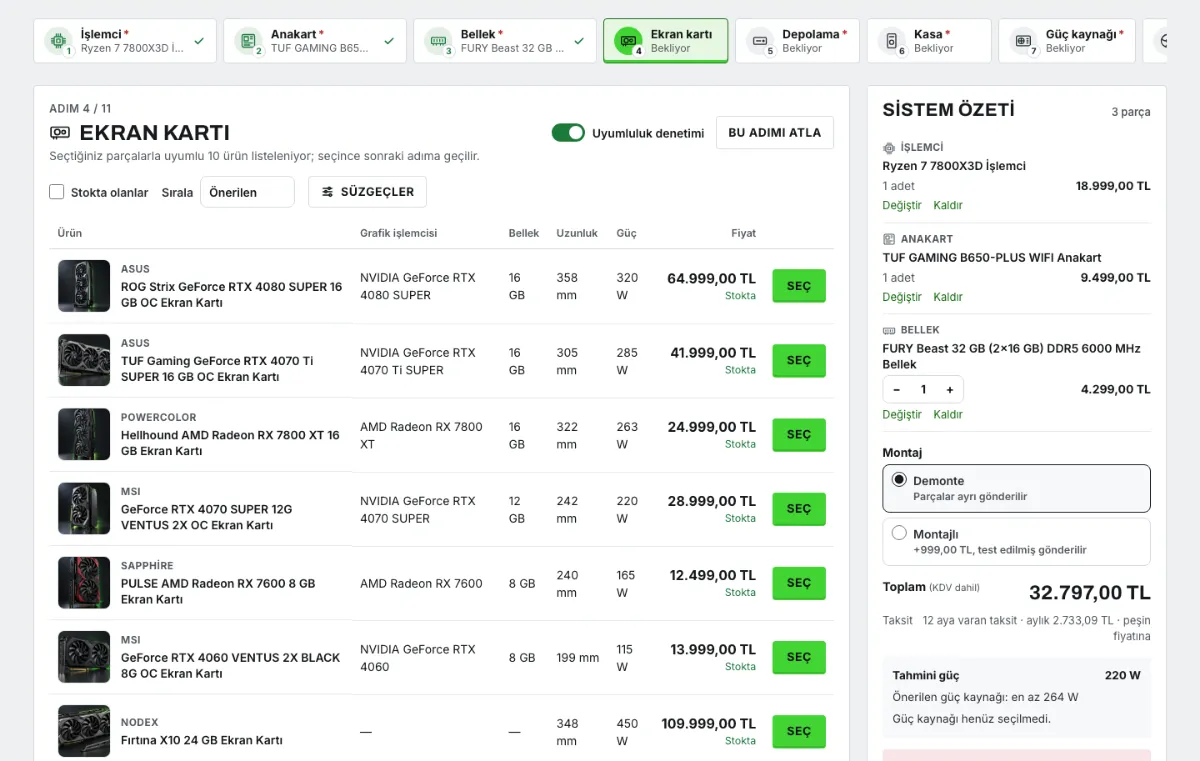Click the TUF Gaming RTX 4070 Ti thumbnail
The image size is (1200, 761).
point(84,360)
